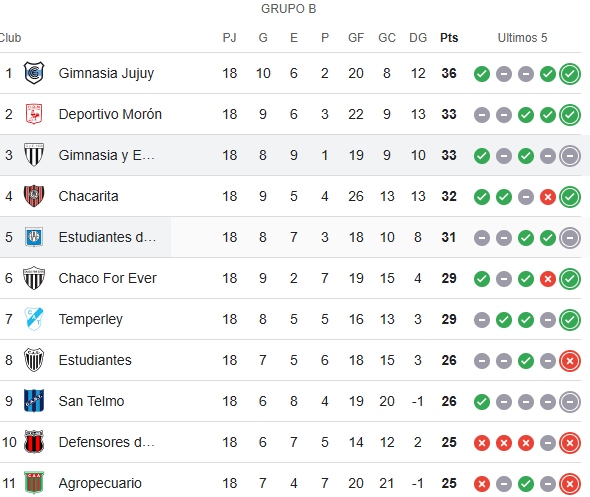This screenshot has width=590, height=497.
Task: Open the Chaco For Ever team link
Action: [107, 278]
